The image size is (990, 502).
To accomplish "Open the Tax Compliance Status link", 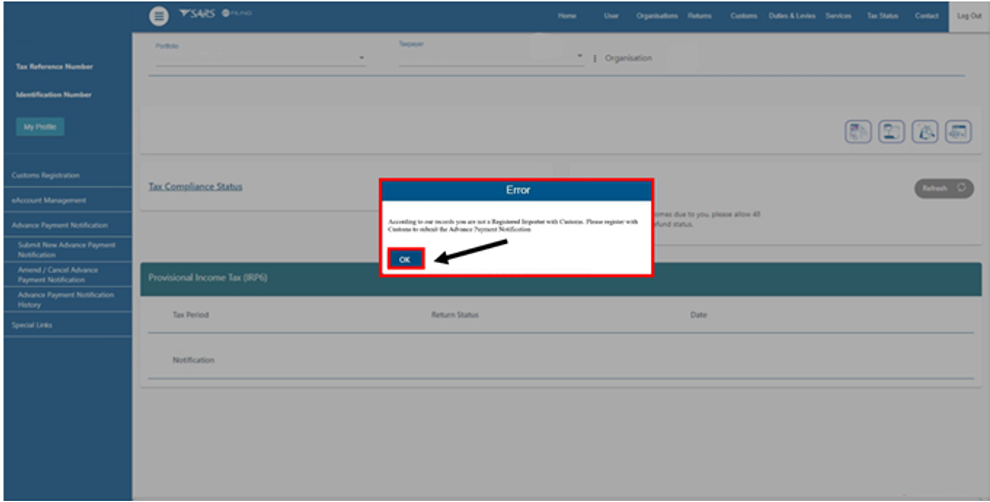I will coord(195,187).
